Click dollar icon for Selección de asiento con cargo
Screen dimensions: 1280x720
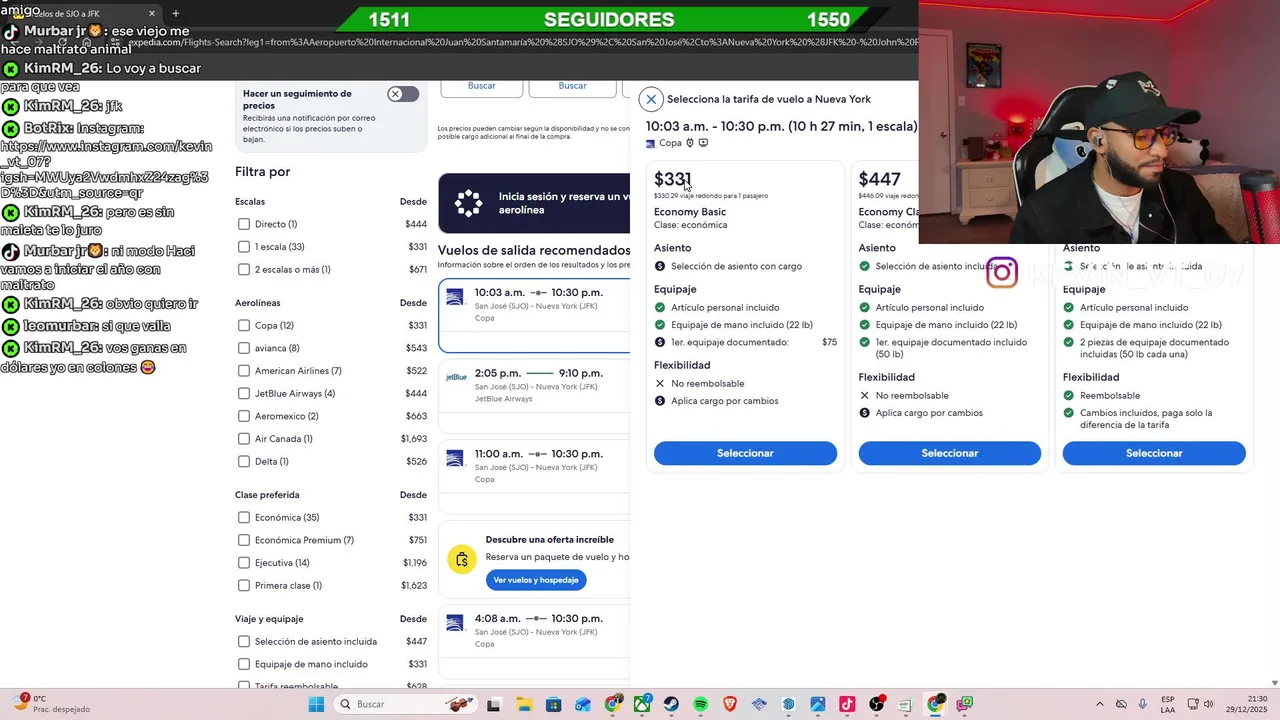pos(660,266)
